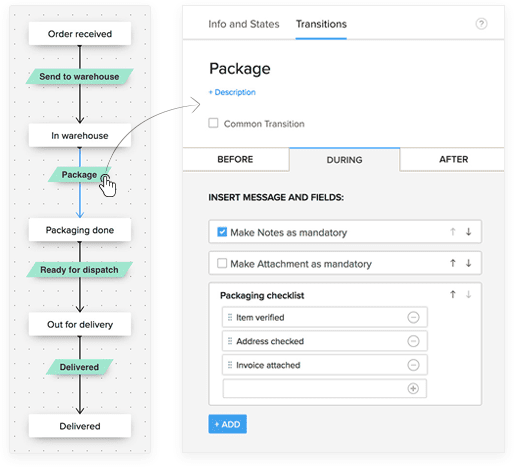Move Make Notes as mandatory row down

tap(468, 232)
